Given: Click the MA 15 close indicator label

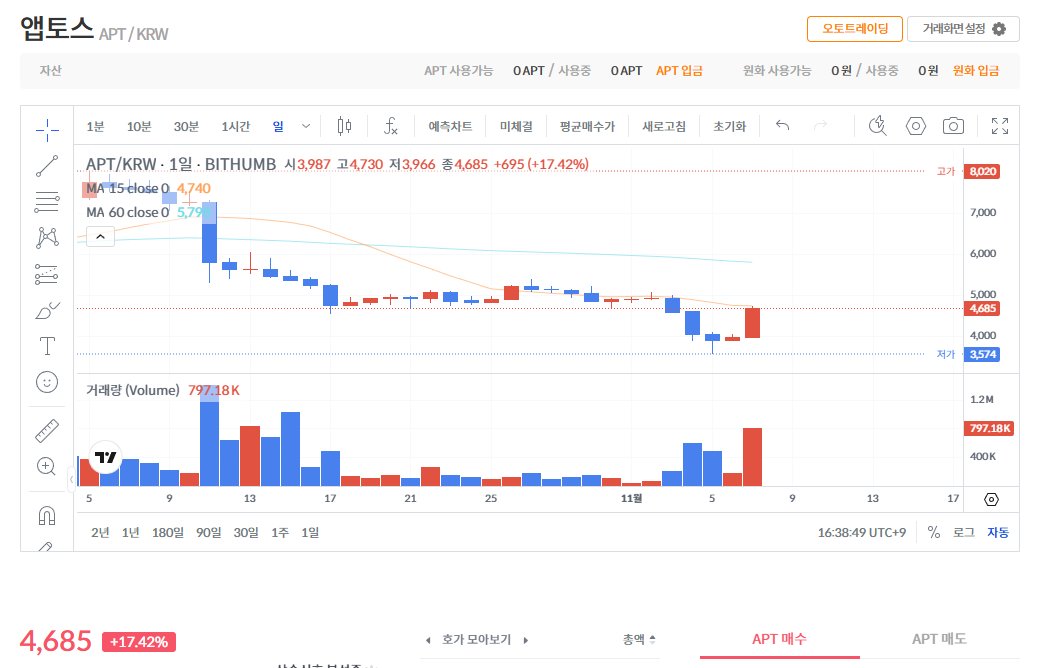Looking at the screenshot, I should point(127,188).
